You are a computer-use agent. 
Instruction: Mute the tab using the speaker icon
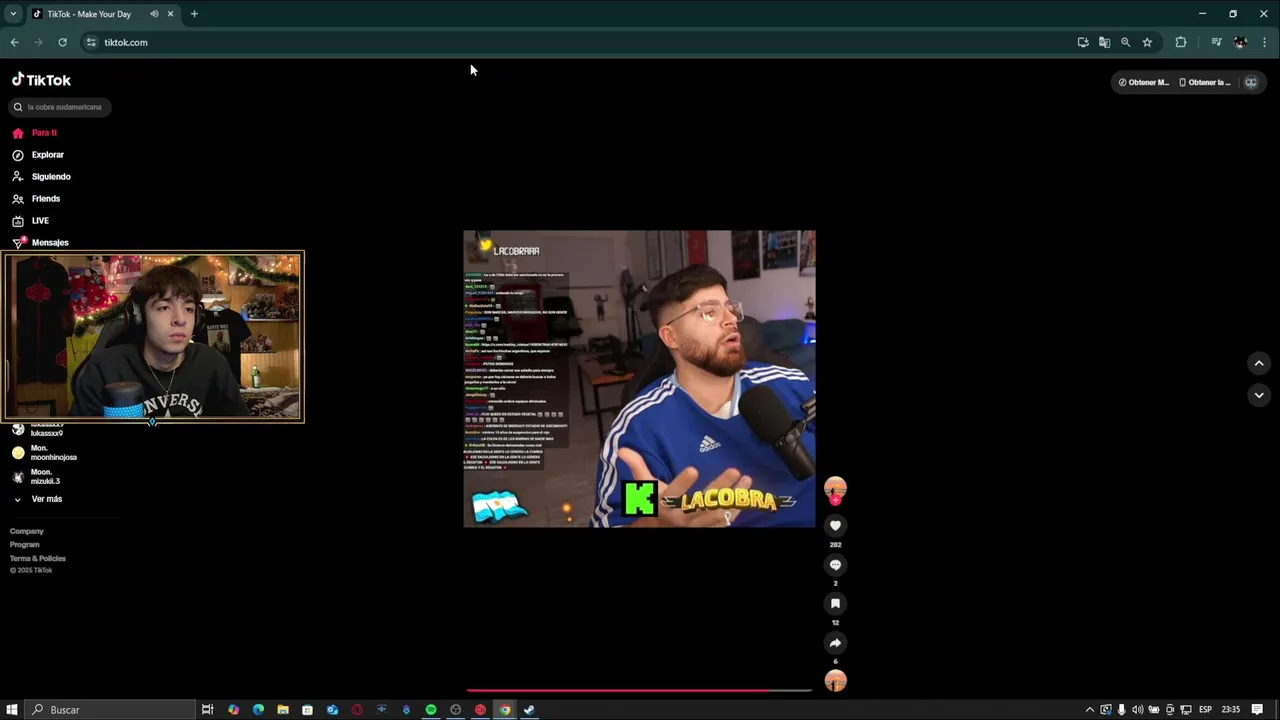[x=154, y=14]
